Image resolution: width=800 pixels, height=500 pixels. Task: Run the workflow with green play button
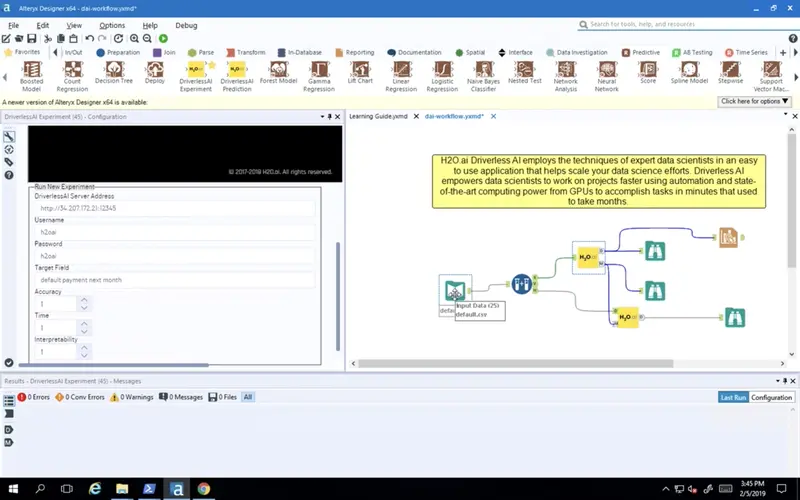click(x=163, y=38)
